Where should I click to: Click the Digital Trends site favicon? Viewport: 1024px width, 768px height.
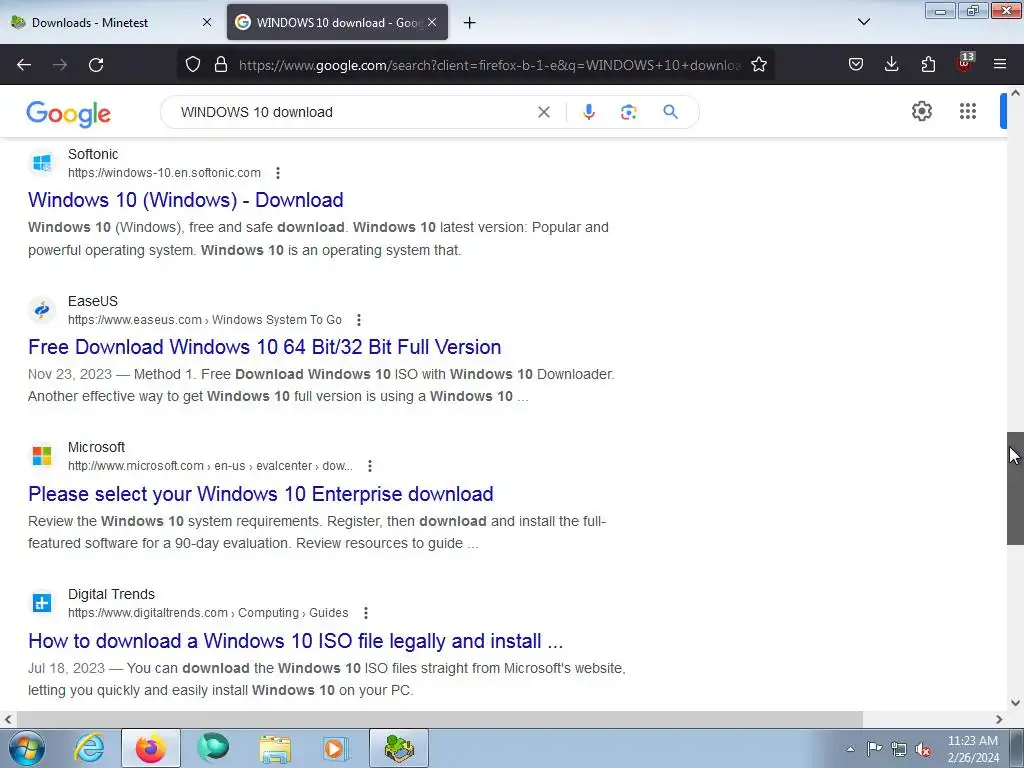(x=42, y=603)
